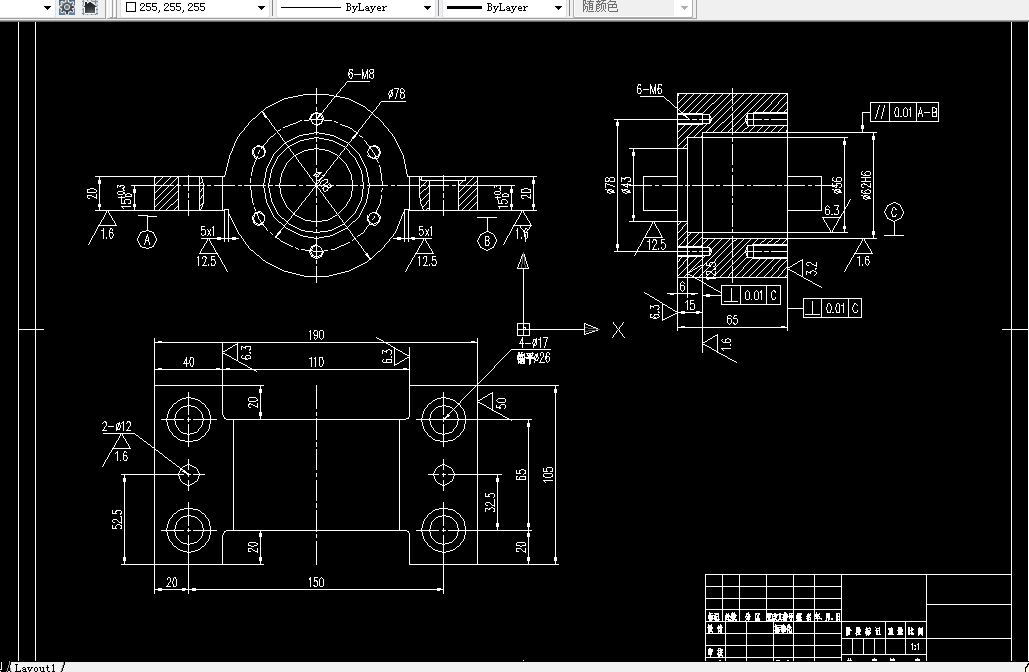Image resolution: width=1029 pixels, height=672 pixels.
Task: Open the Layer Properties gear icon
Action: (x=67, y=7)
